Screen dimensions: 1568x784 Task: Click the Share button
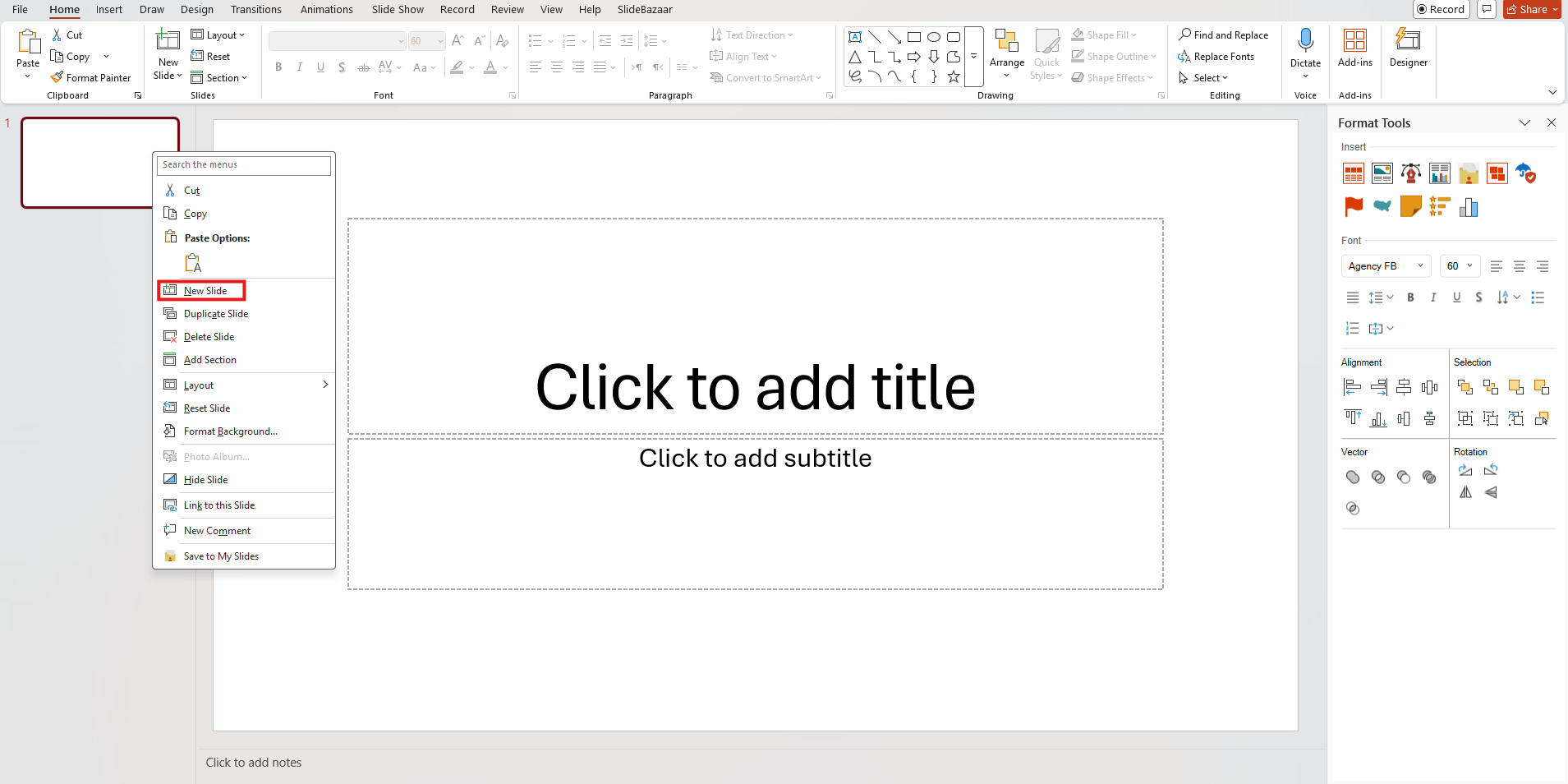[x=1532, y=9]
